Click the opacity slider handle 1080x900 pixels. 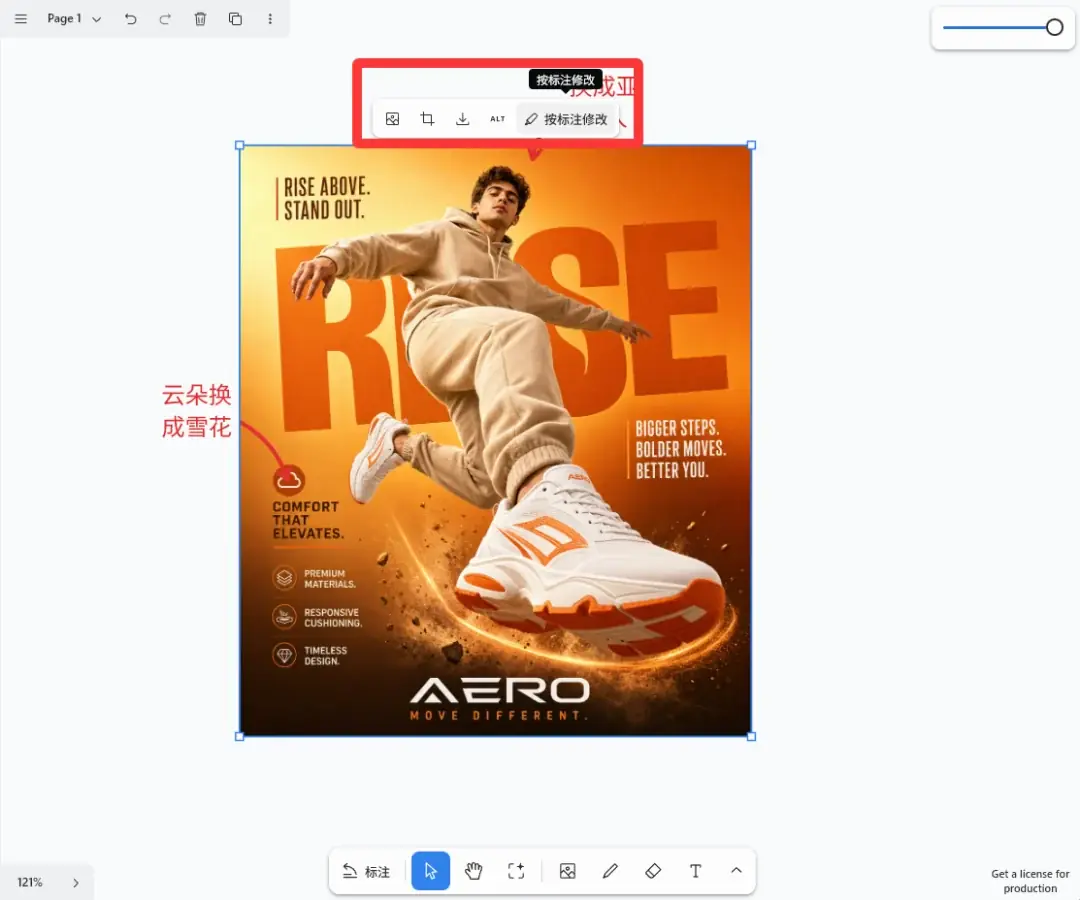click(x=1054, y=28)
